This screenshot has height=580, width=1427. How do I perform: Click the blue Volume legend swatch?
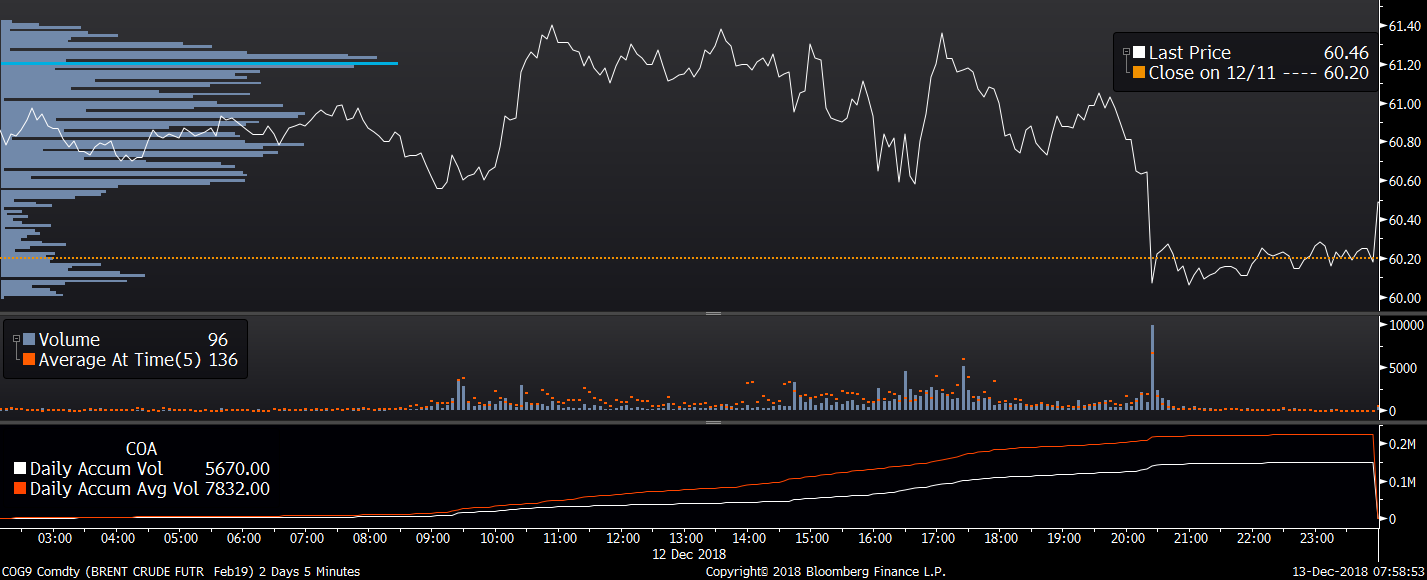[x=29, y=340]
